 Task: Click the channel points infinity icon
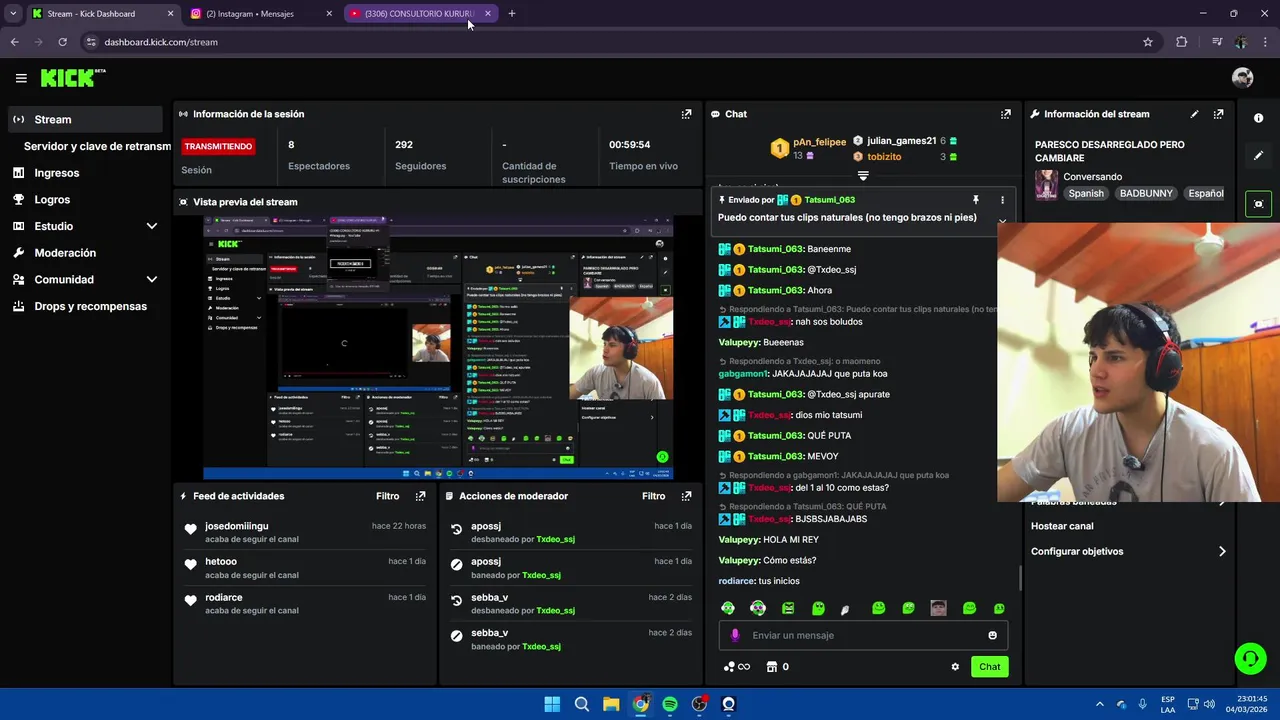coord(737,667)
